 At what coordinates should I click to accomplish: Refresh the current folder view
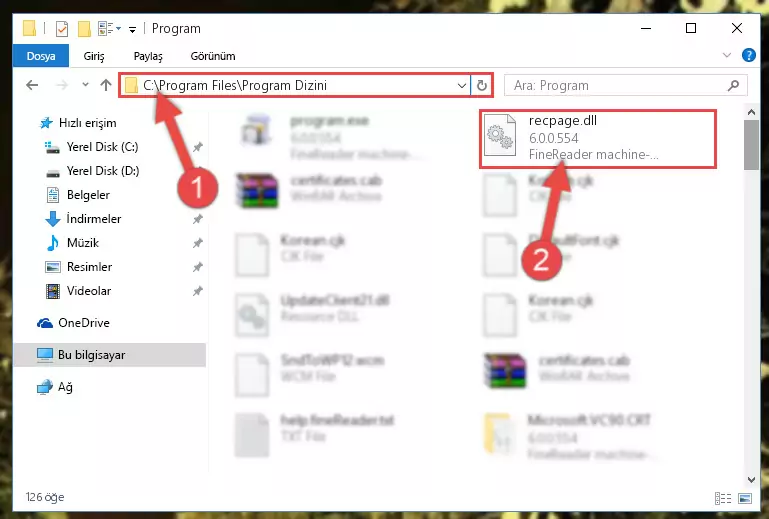click(x=482, y=85)
